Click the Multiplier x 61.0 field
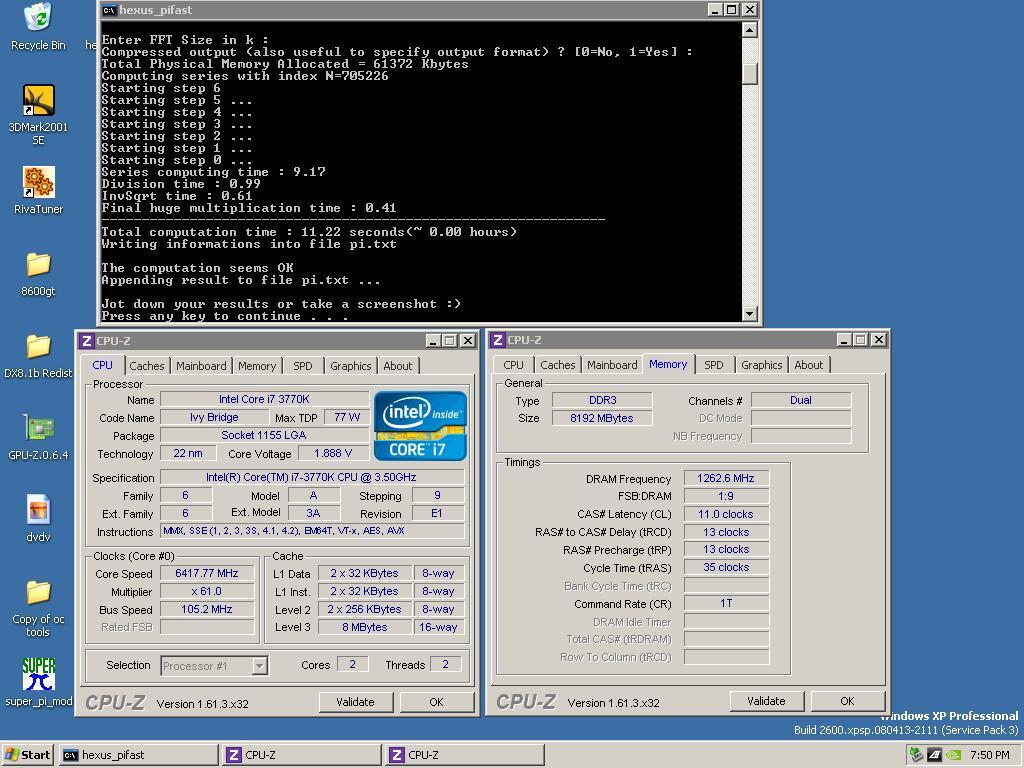This screenshot has width=1024, height=768. click(206, 592)
